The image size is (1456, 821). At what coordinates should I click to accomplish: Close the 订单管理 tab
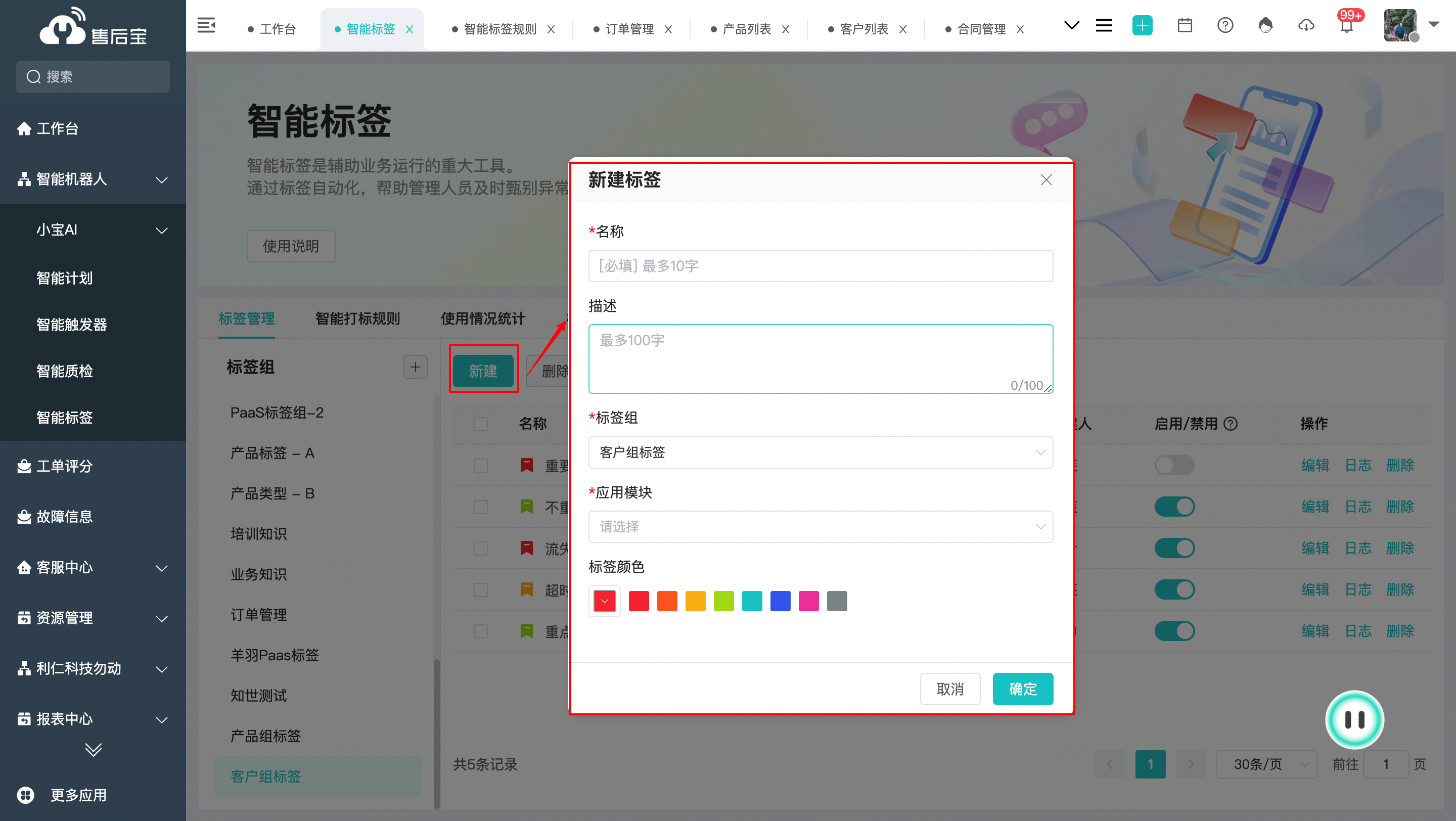pos(668,29)
